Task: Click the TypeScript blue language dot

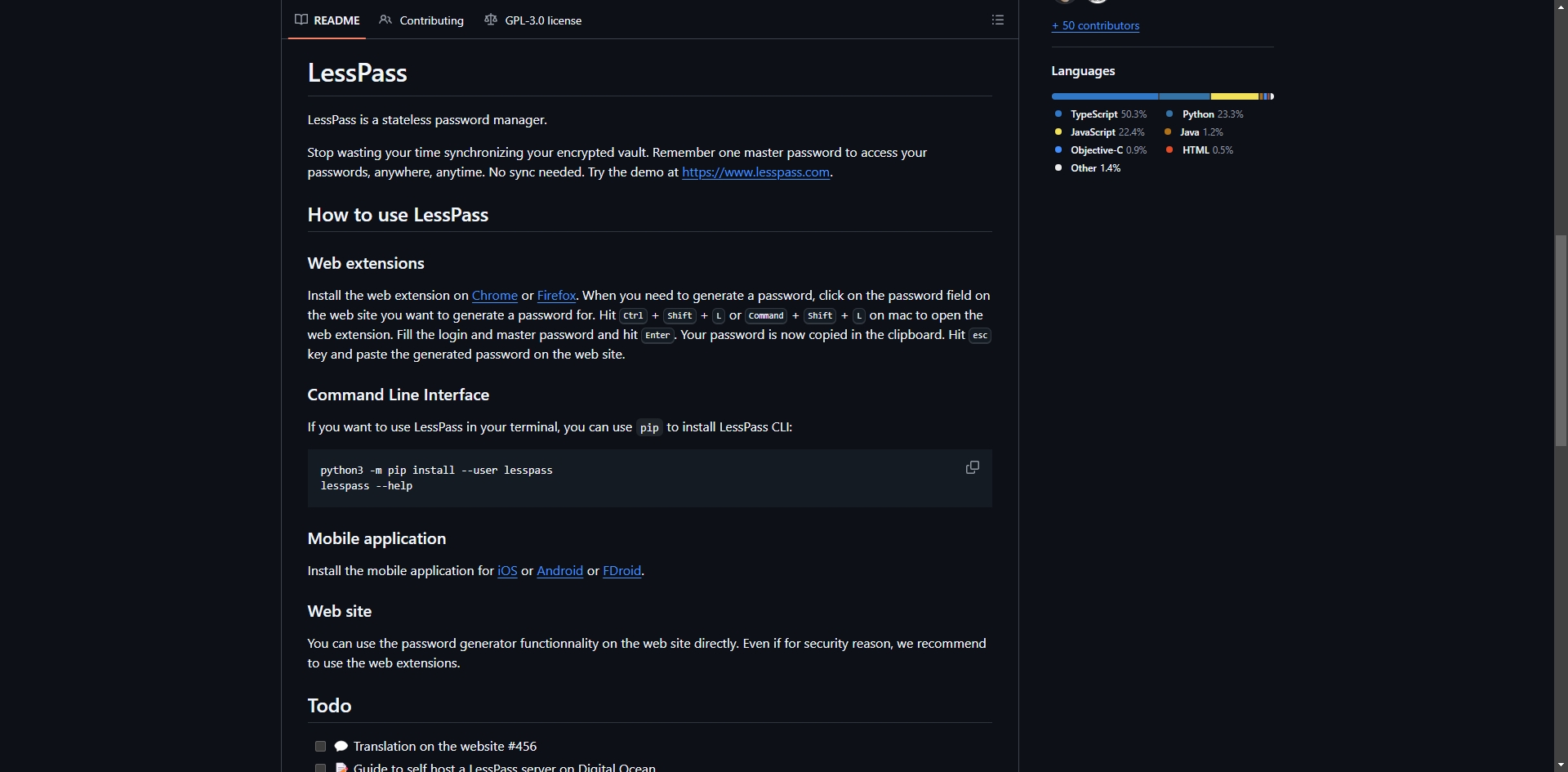Action: [x=1058, y=114]
